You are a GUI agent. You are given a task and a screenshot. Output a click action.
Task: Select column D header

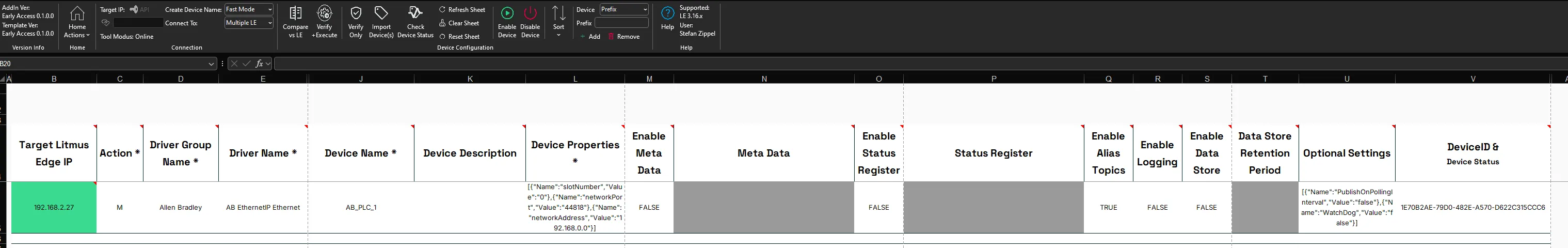[181, 79]
